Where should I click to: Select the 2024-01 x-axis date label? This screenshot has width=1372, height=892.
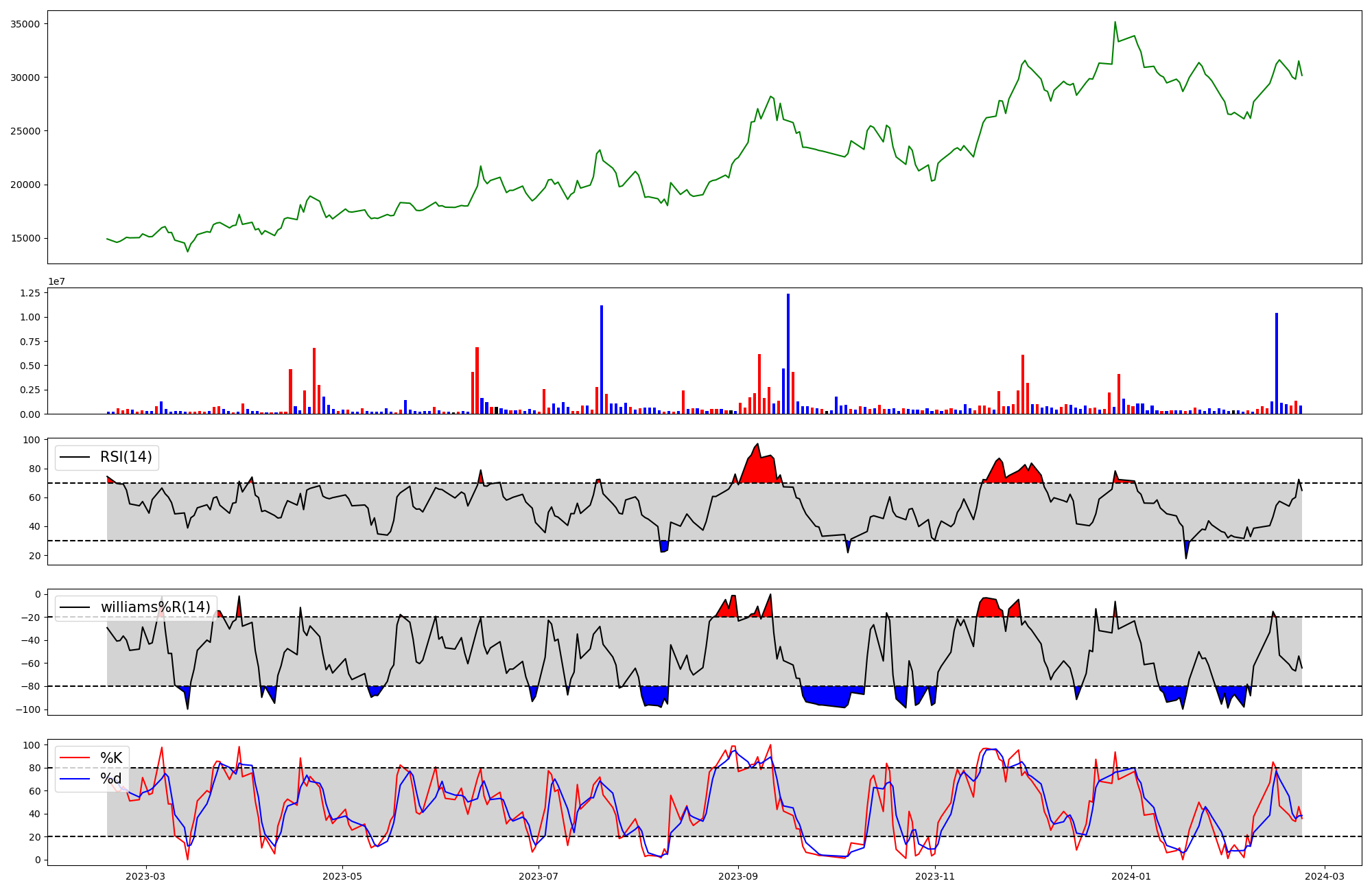[1131, 876]
